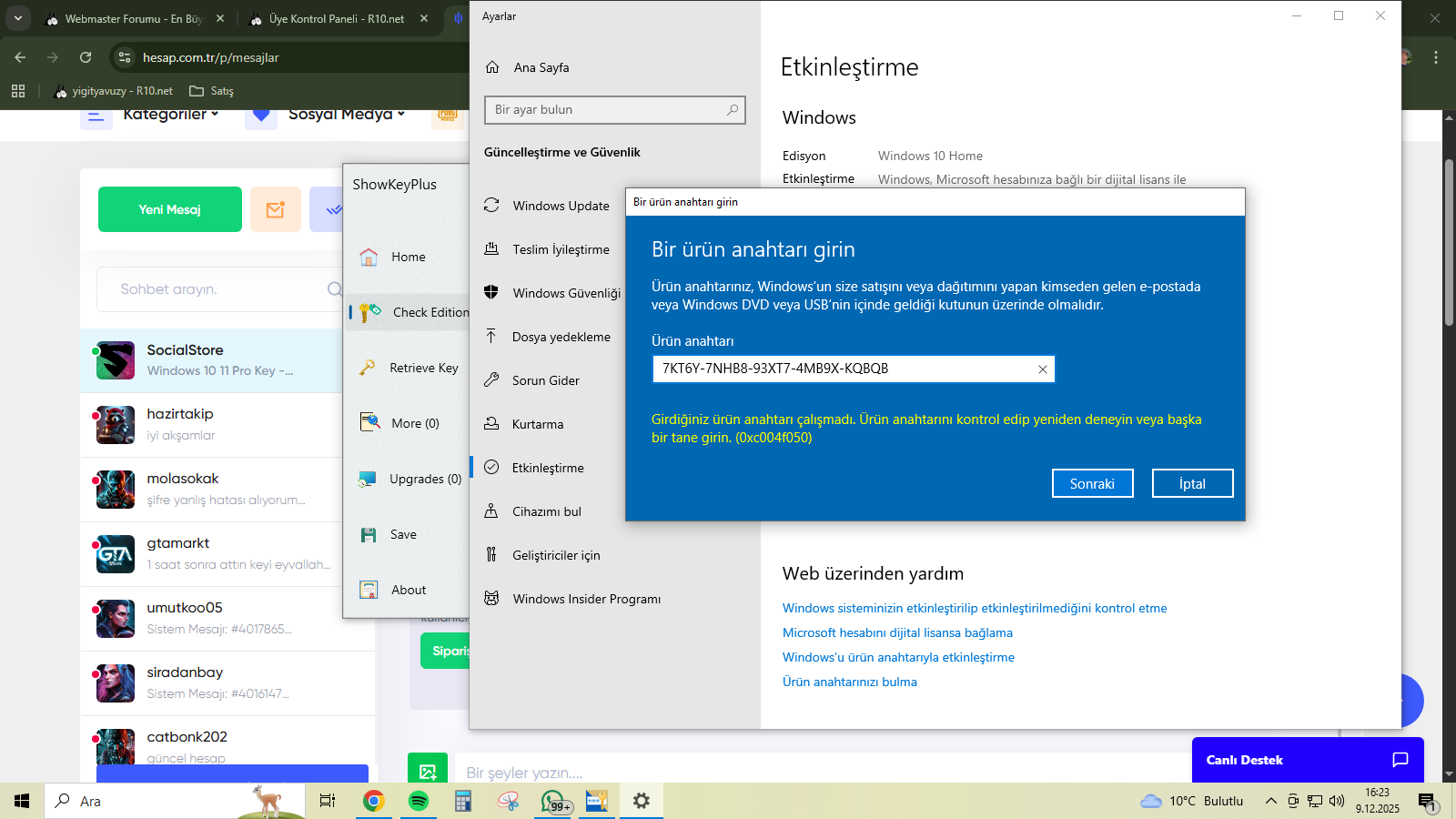Open the site information icon in address bar

coord(125,57)
